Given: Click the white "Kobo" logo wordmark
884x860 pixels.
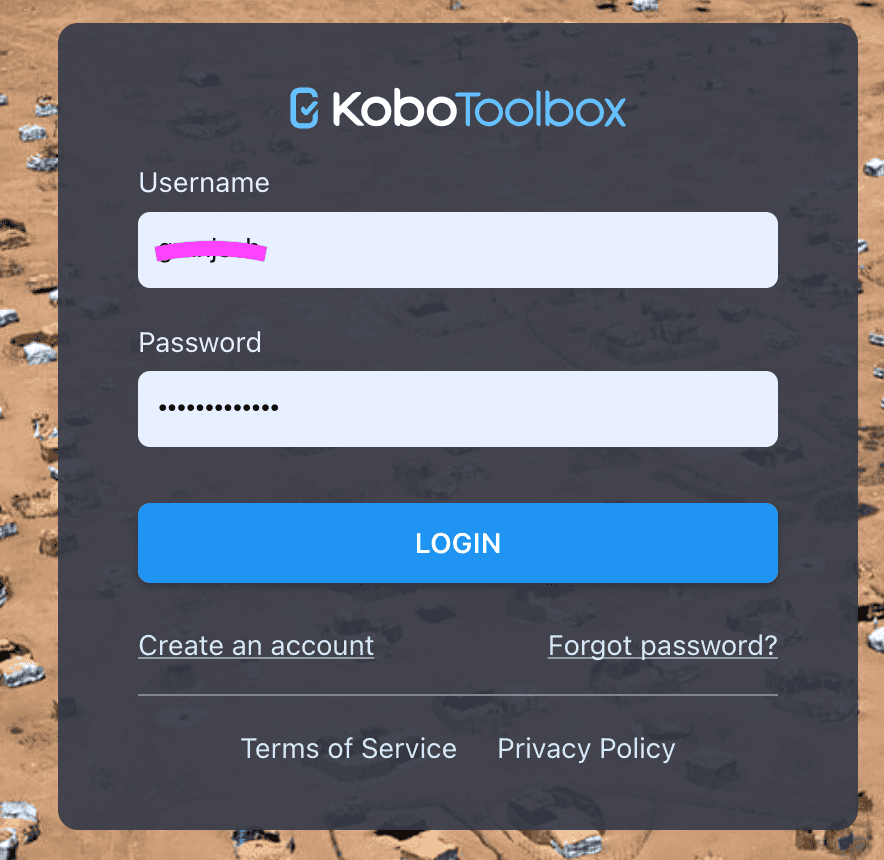Looking at the screenshot, I should coord(394,108).
